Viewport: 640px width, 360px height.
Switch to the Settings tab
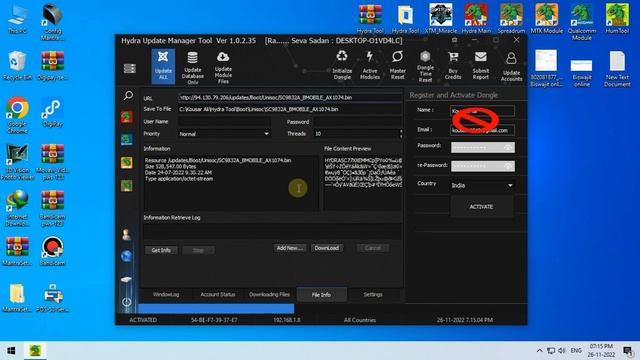[x=373, y=294]
